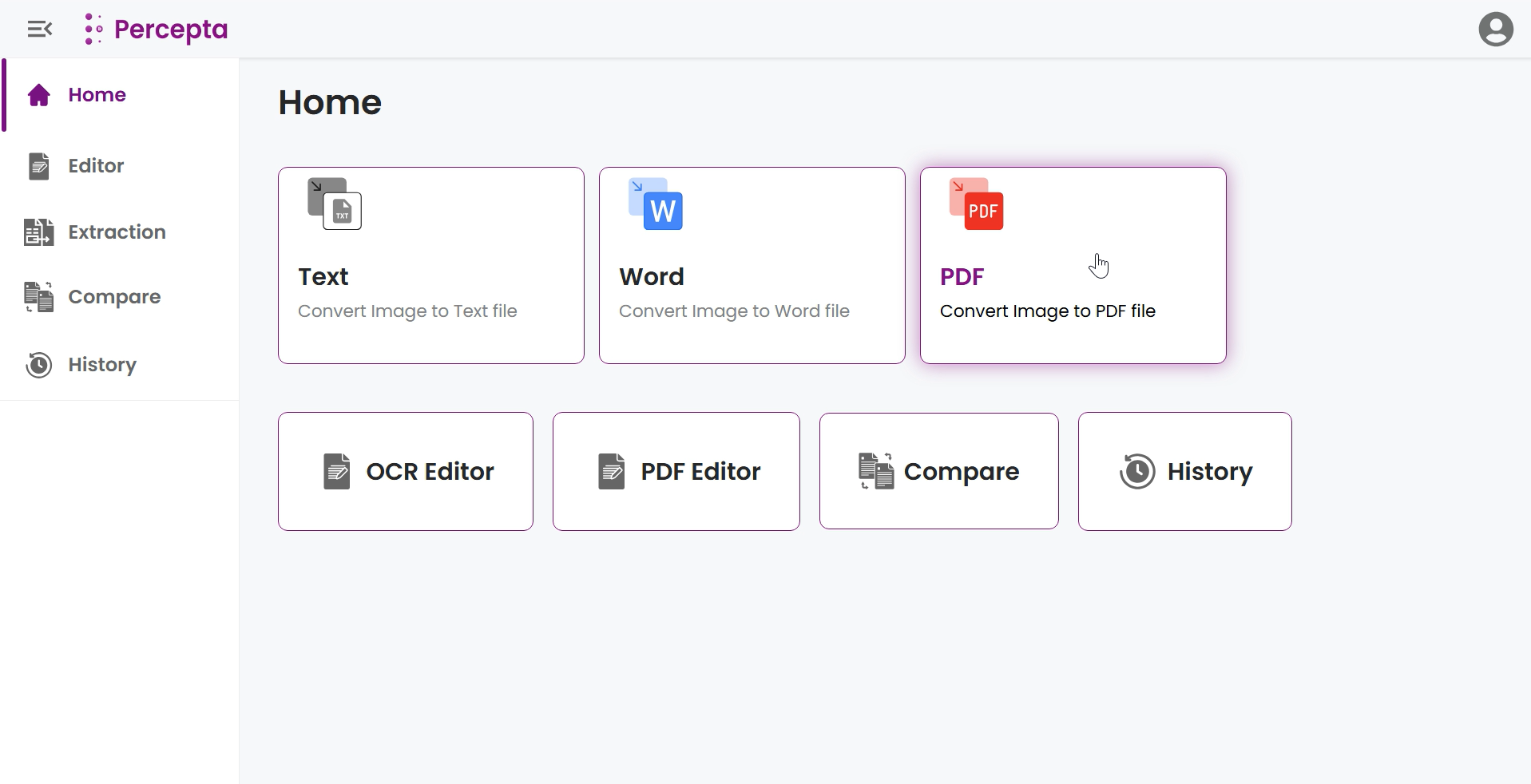Collapse the sidebar navigation
This screenshot has height=784, width=1531.
coord(39,29)
